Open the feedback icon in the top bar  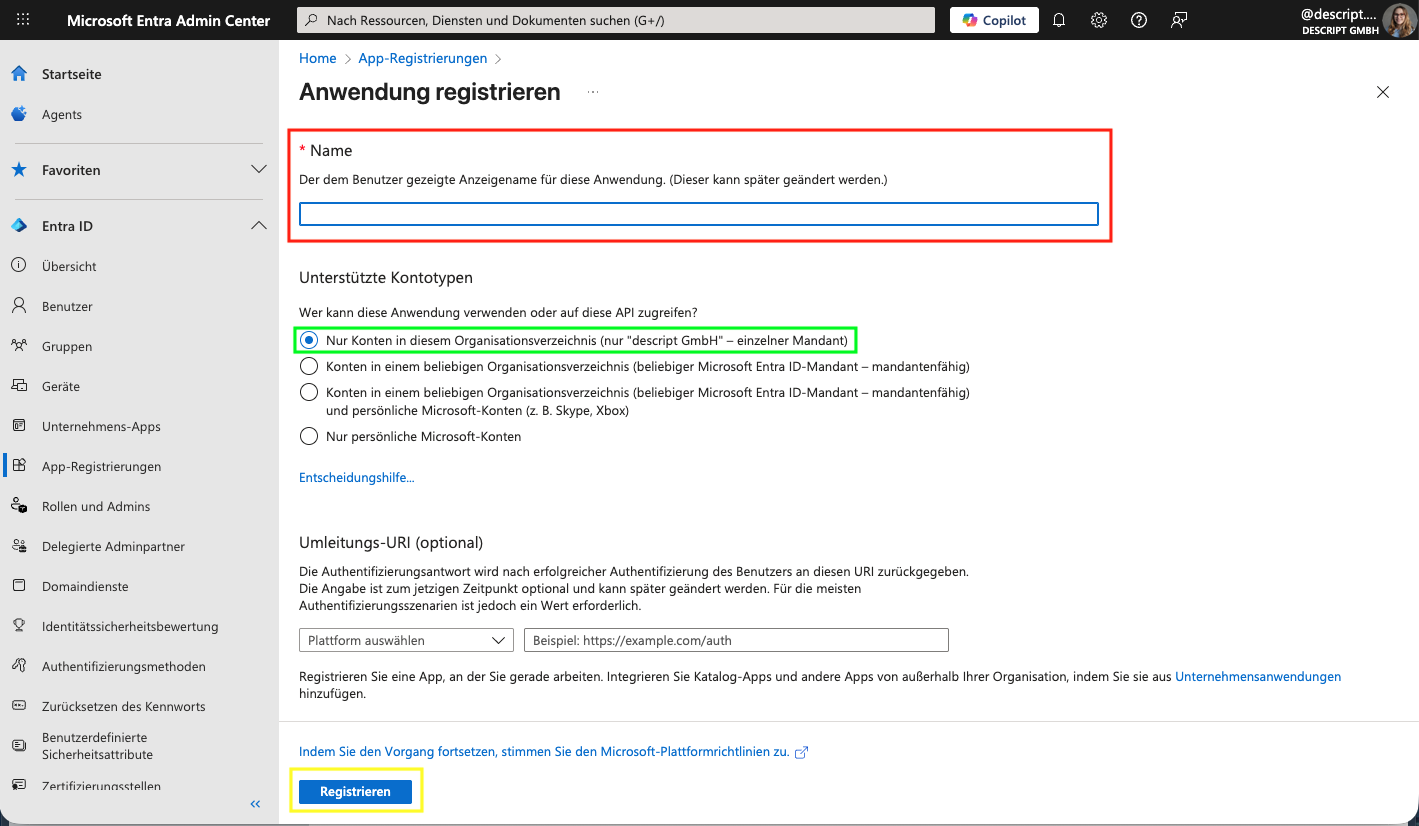[1178, 19]
